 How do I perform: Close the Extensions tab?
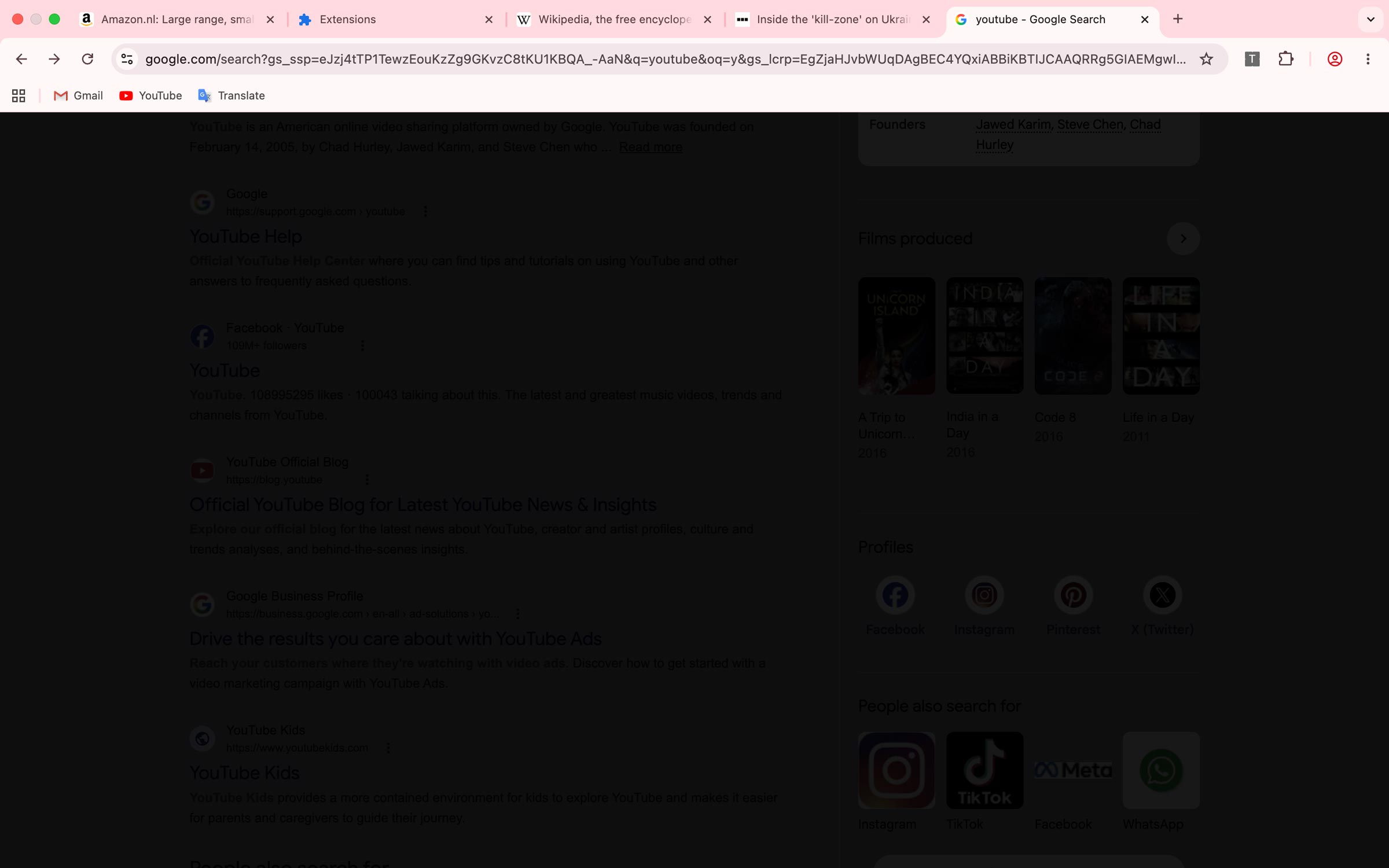[489, 19]
